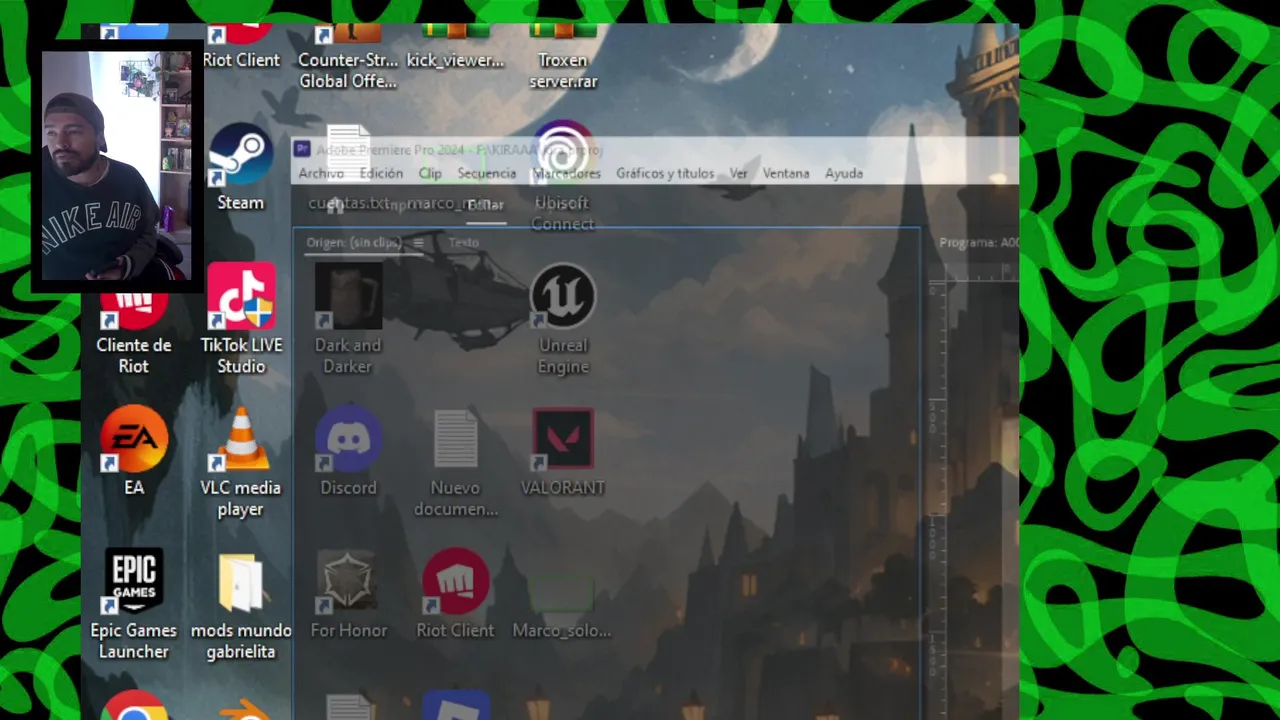Open Dark and Darker shortcut
Image resolution: width=1280 pixels, height=720 pixels.
point(348,318)
